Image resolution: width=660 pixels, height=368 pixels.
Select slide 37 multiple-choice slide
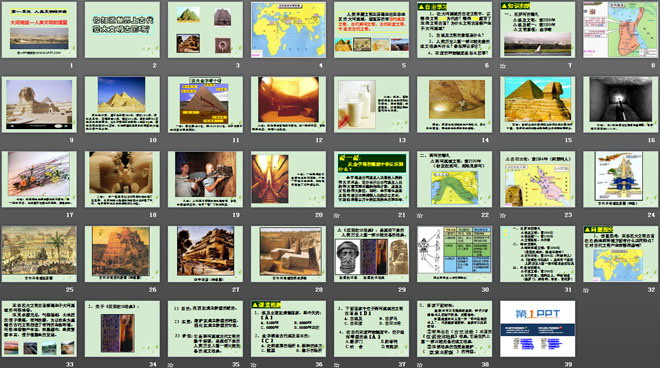[x=372, y=329]
